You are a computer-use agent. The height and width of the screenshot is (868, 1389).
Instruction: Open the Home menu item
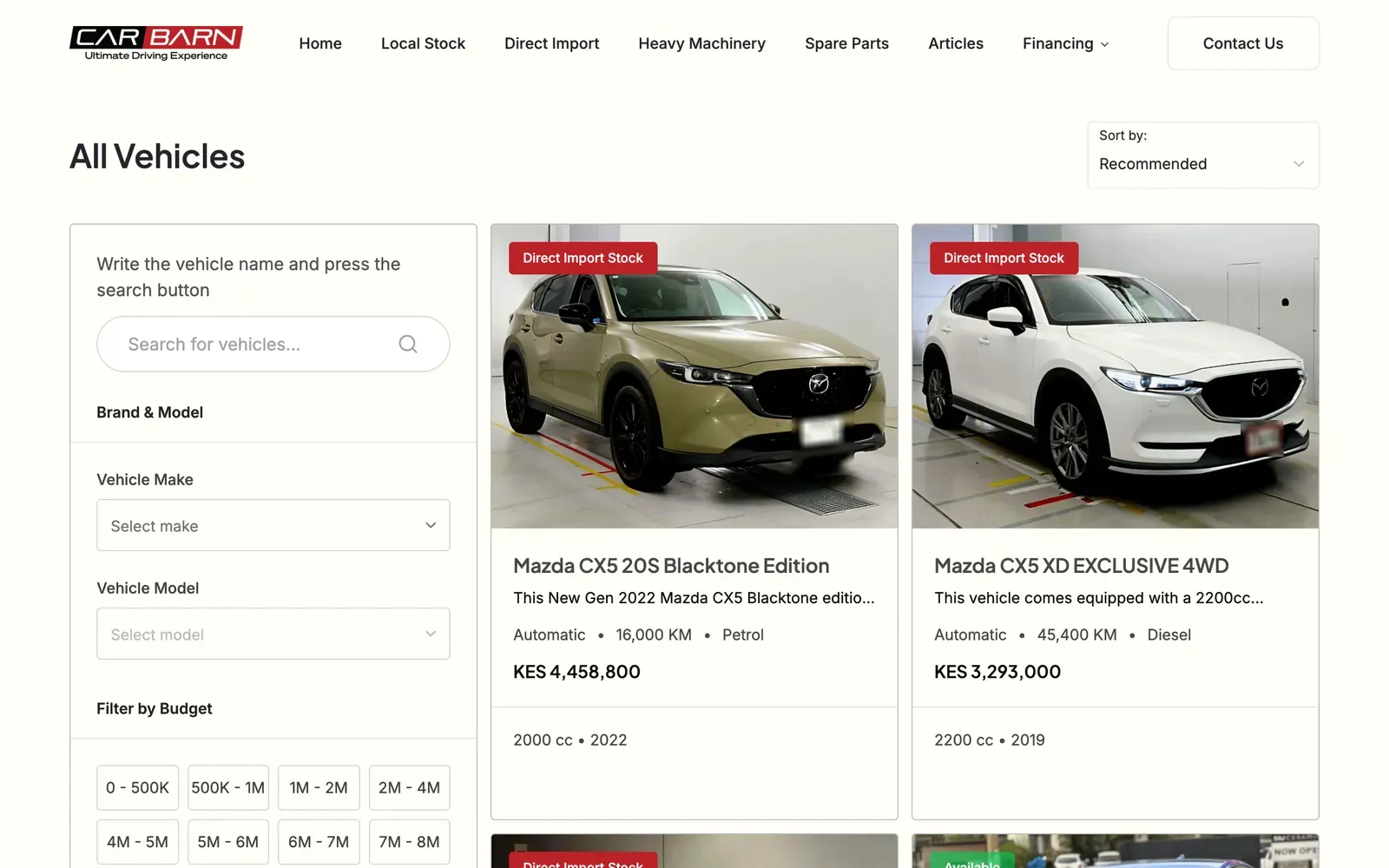[320, 43]
